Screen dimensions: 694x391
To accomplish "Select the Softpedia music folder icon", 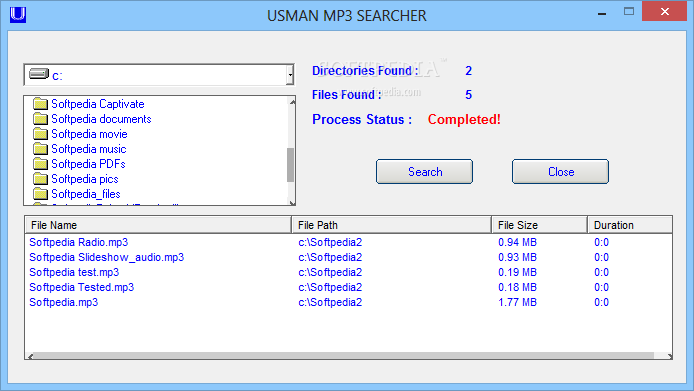I will 40,149.
